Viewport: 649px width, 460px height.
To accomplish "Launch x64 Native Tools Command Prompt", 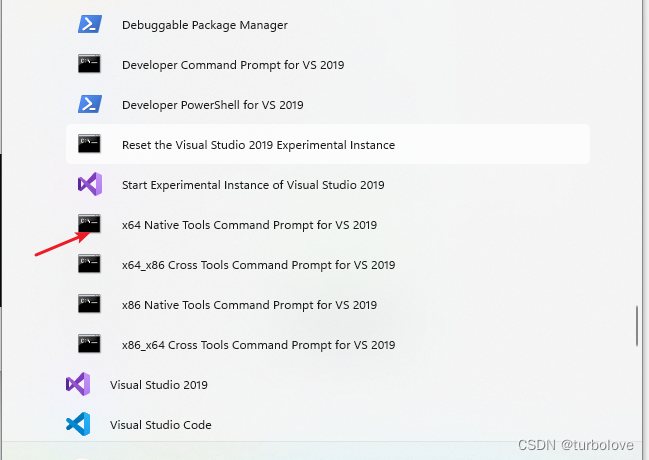I will pyautogui.click(x=328, y=224).
